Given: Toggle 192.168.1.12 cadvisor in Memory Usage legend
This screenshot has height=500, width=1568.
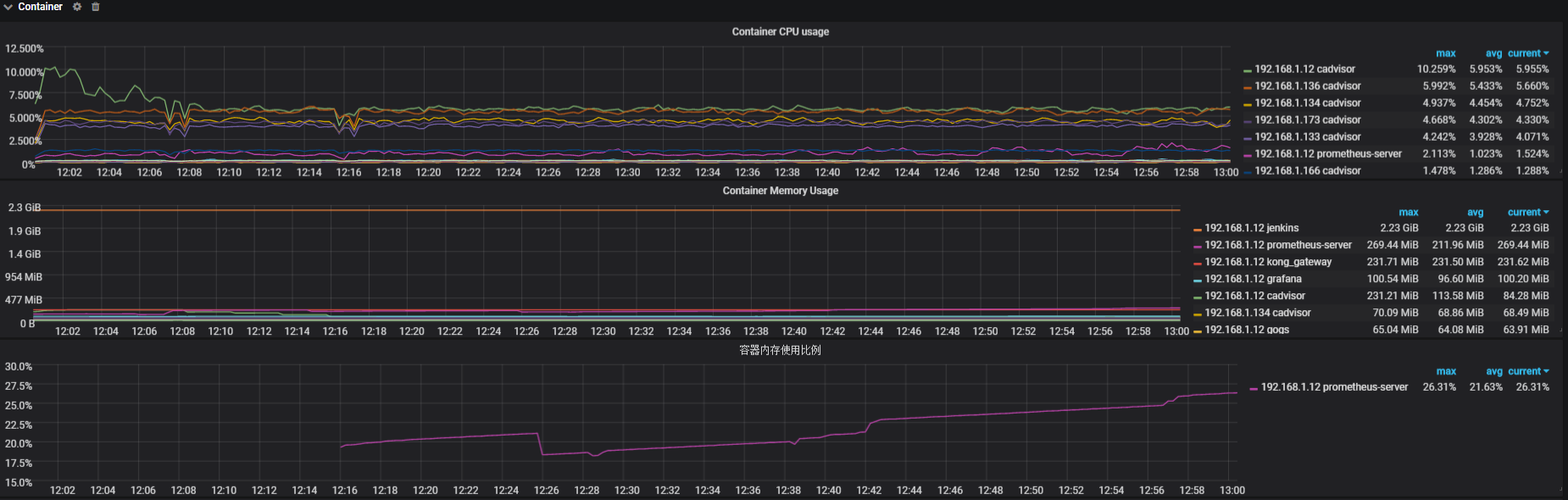Looking at the screenshot, I should 1254,297.
